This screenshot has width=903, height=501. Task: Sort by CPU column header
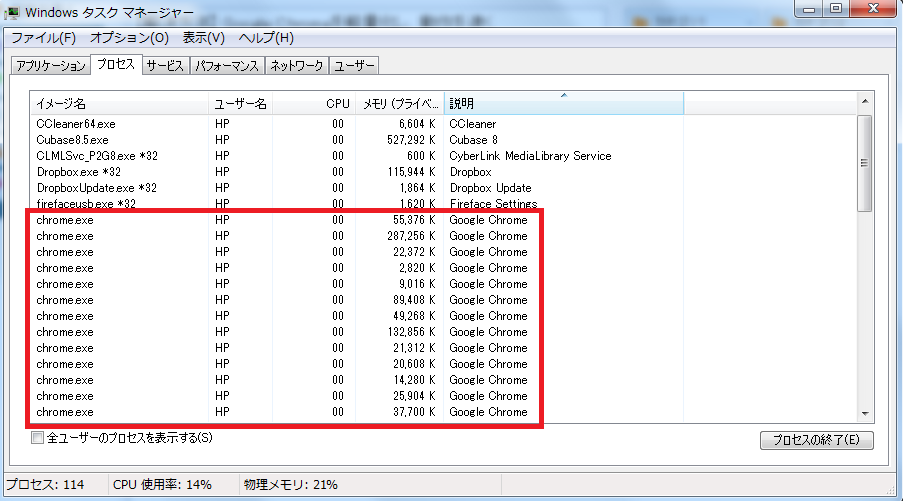[314, 104]
